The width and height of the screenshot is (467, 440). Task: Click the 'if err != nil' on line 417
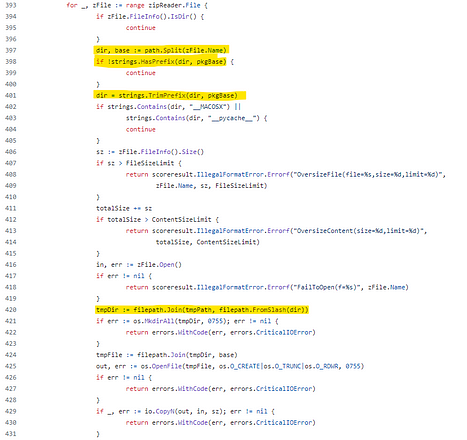(124, 276)
